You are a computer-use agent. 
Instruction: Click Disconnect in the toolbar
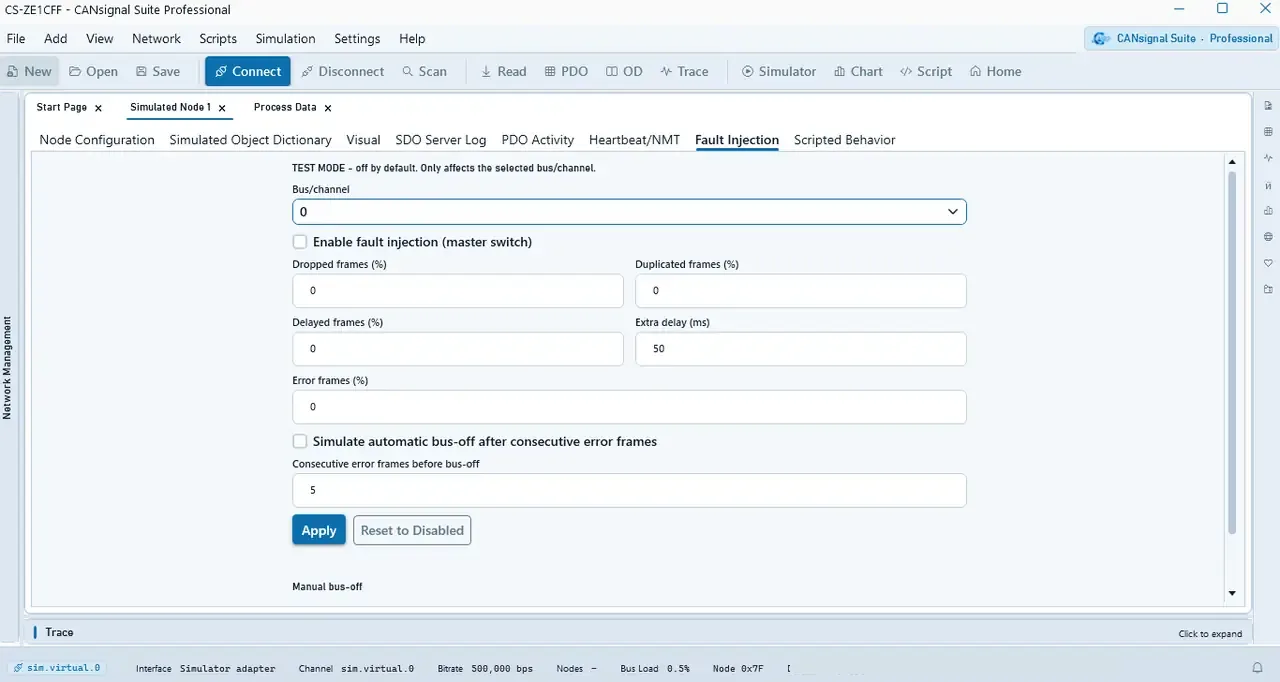point(342,71)
